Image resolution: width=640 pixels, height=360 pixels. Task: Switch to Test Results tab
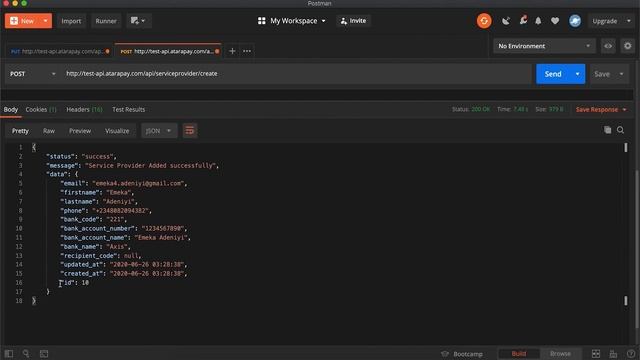click(129, 109)
